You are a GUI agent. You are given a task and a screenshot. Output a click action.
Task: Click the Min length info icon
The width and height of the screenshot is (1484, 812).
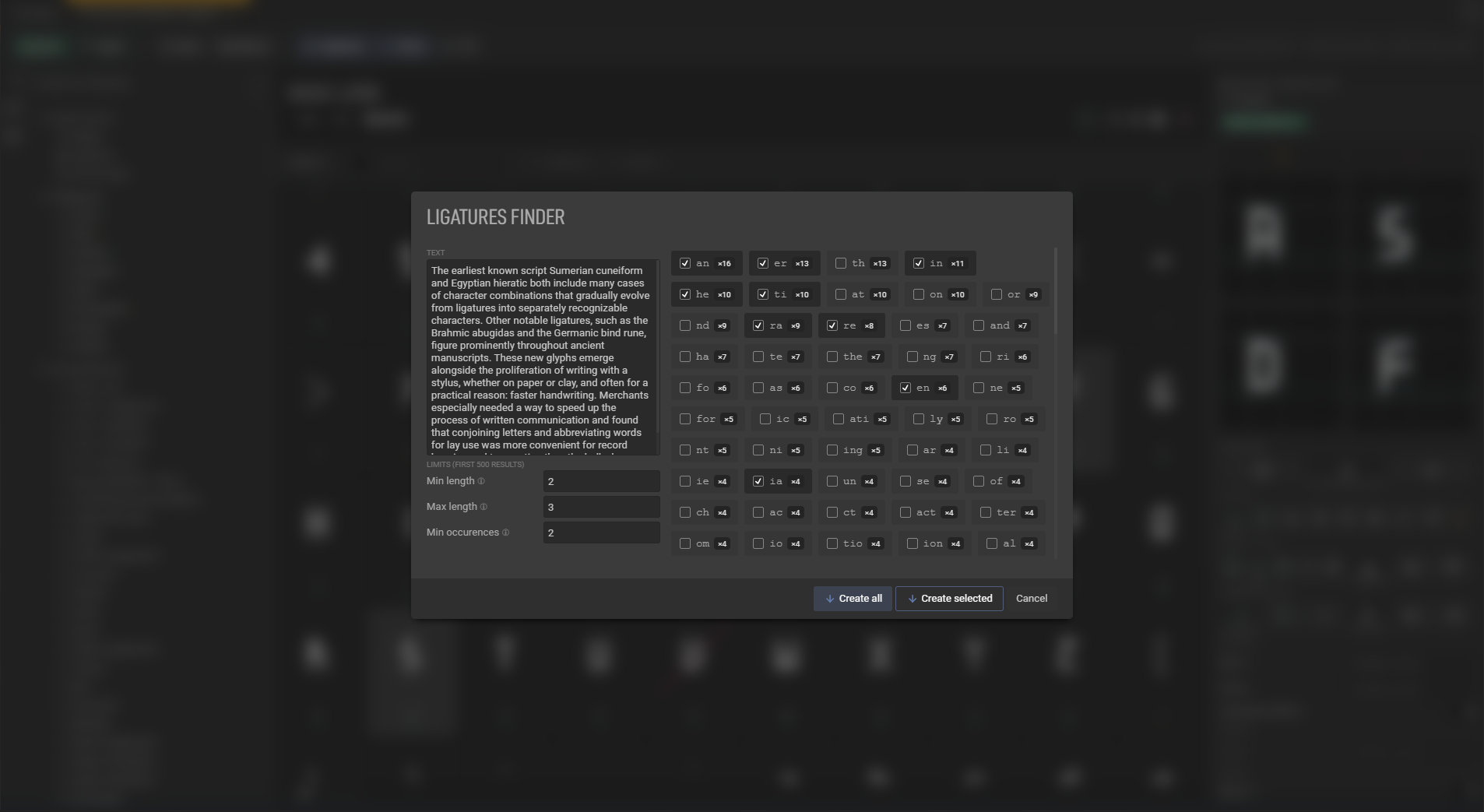coord(481,481)
